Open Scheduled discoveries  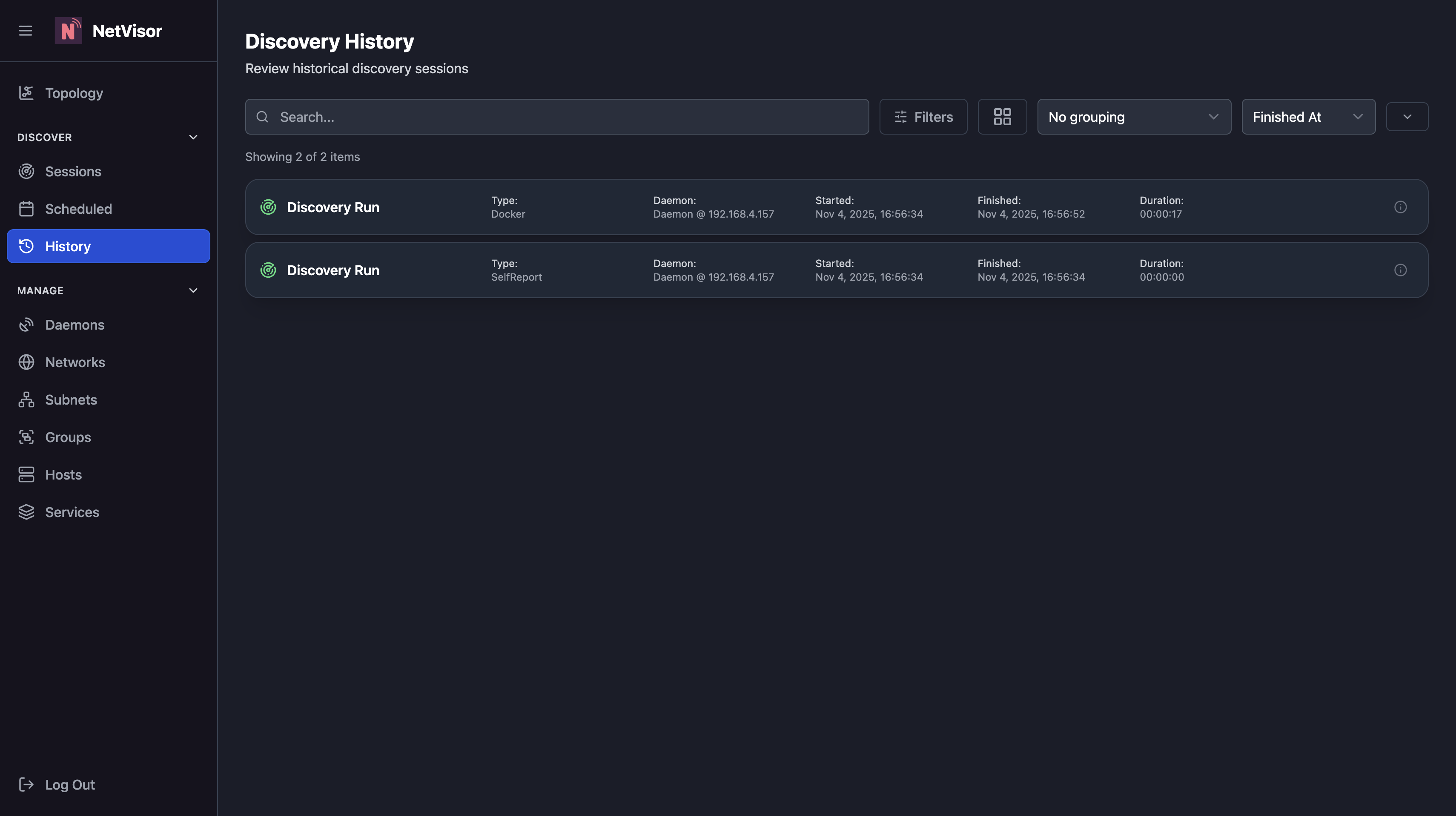click(x=109, y=209)
